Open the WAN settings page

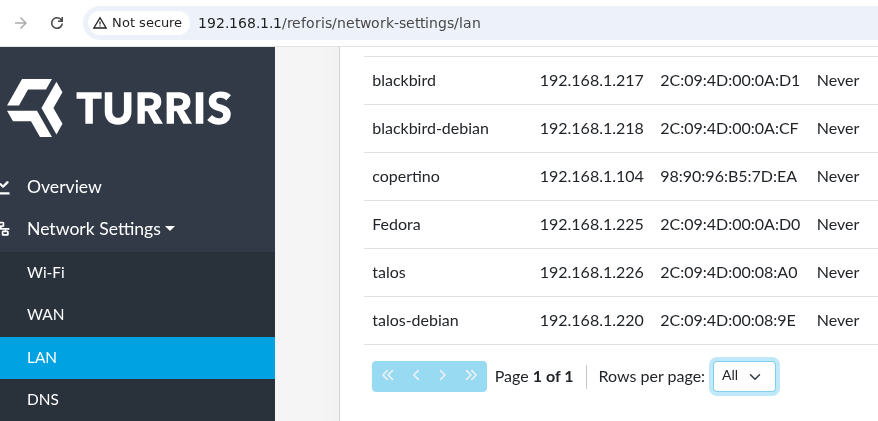tap(45, 314)
